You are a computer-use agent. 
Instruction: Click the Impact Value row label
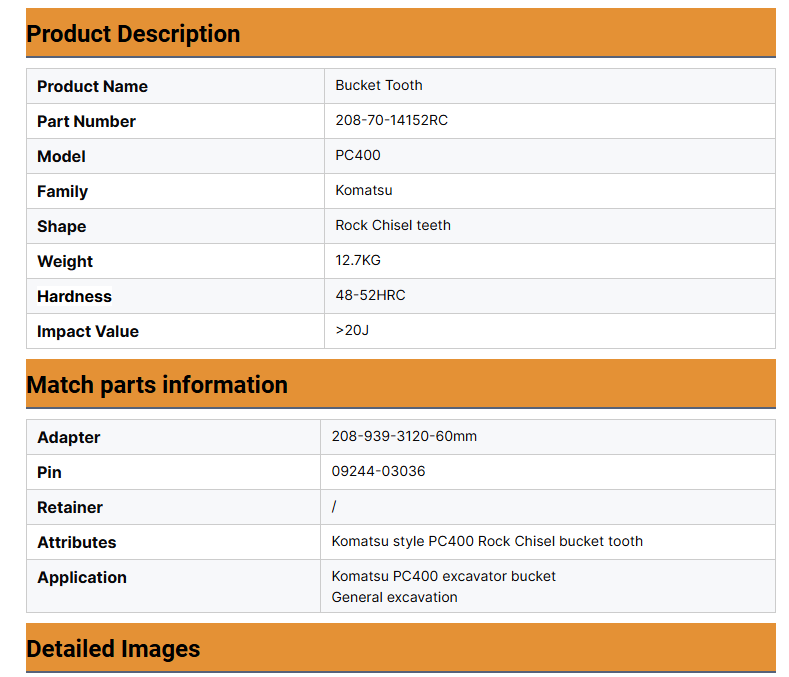click(88, 332)
